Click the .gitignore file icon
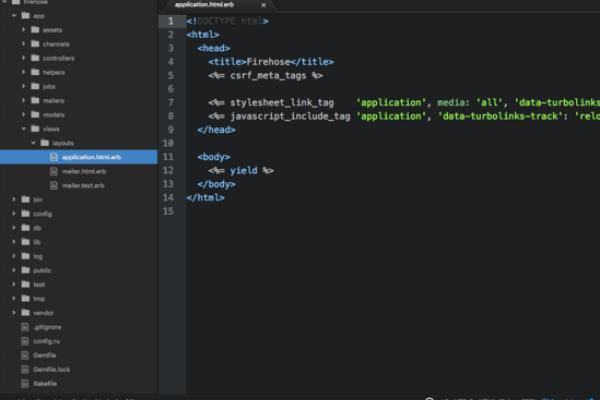Screen dimensions: 600x400 (x=25, y=326)
